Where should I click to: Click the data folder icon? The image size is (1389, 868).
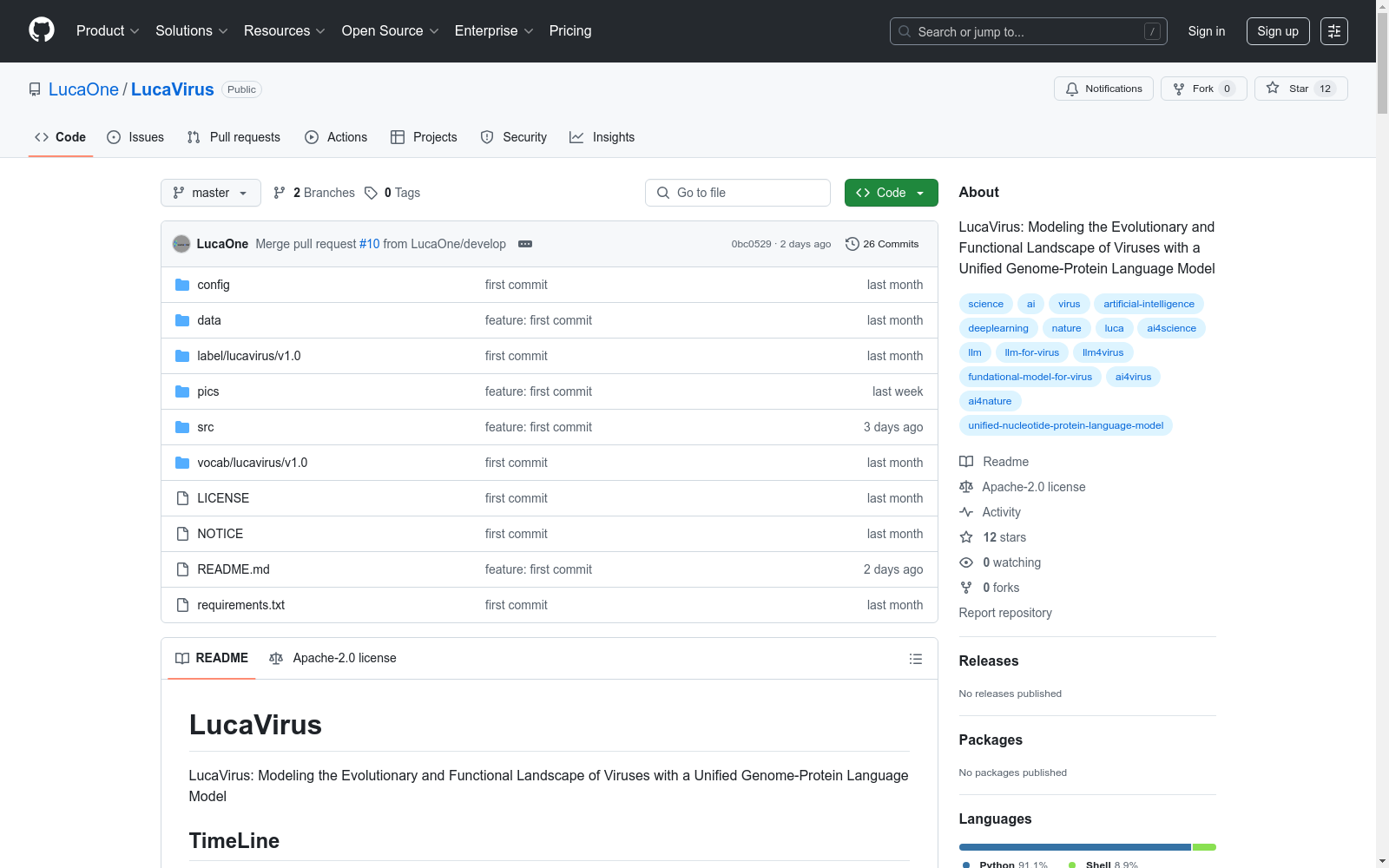click(x=182, y=320)
